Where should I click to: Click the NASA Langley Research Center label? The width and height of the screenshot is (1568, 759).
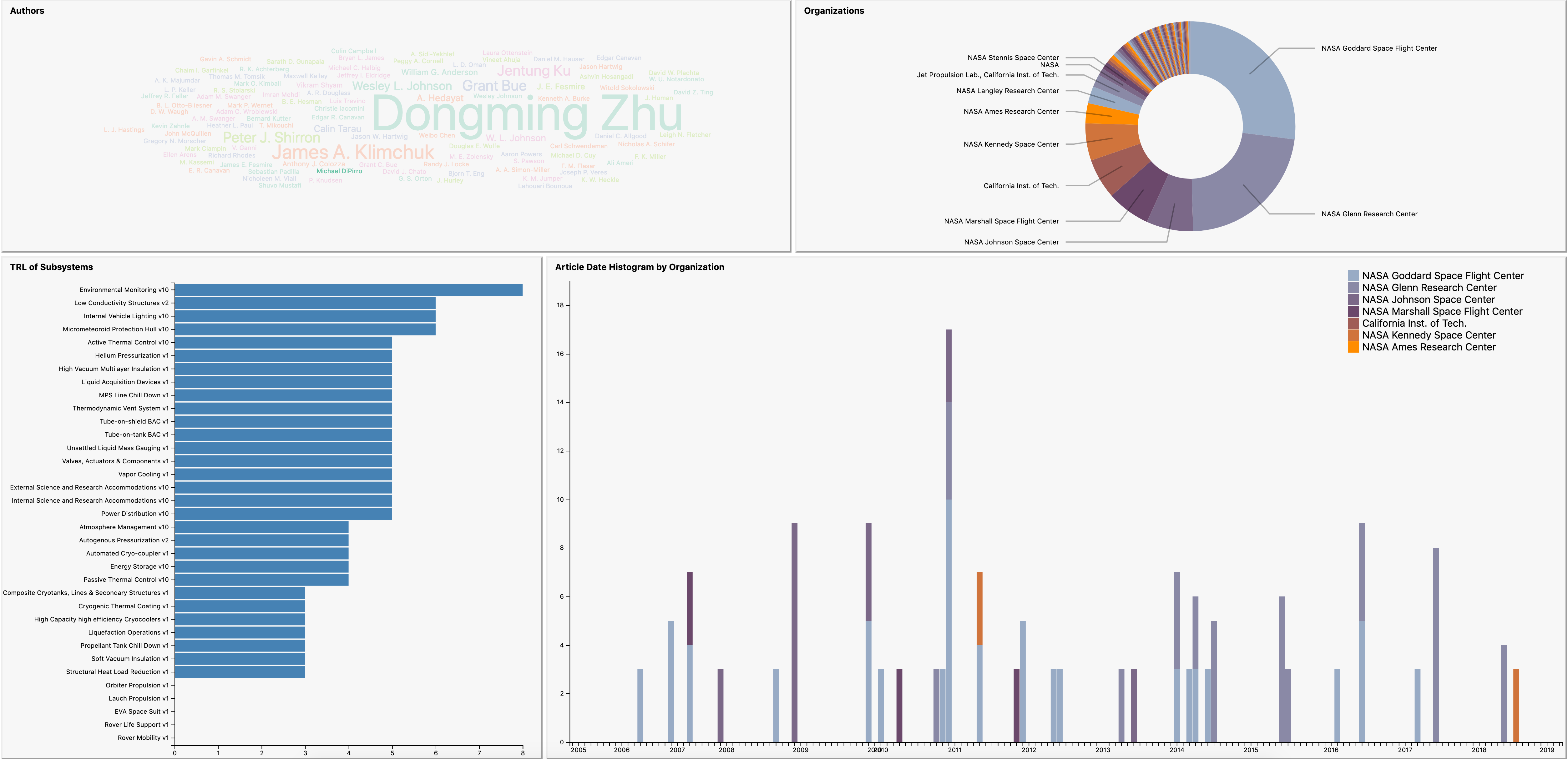pyautogui.click(x=1007, y=91)
